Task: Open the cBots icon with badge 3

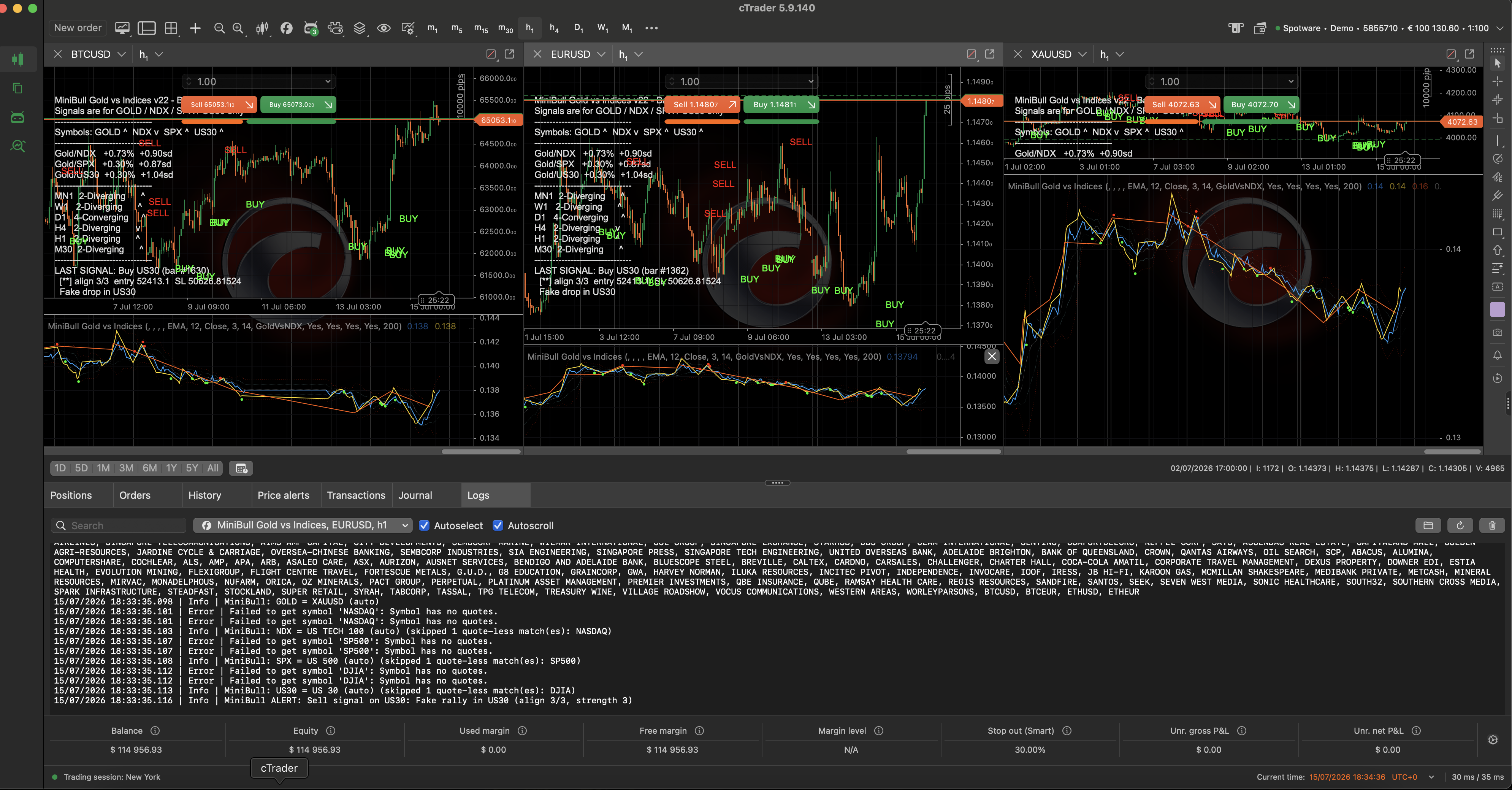Action: click(x=311, y=28)
